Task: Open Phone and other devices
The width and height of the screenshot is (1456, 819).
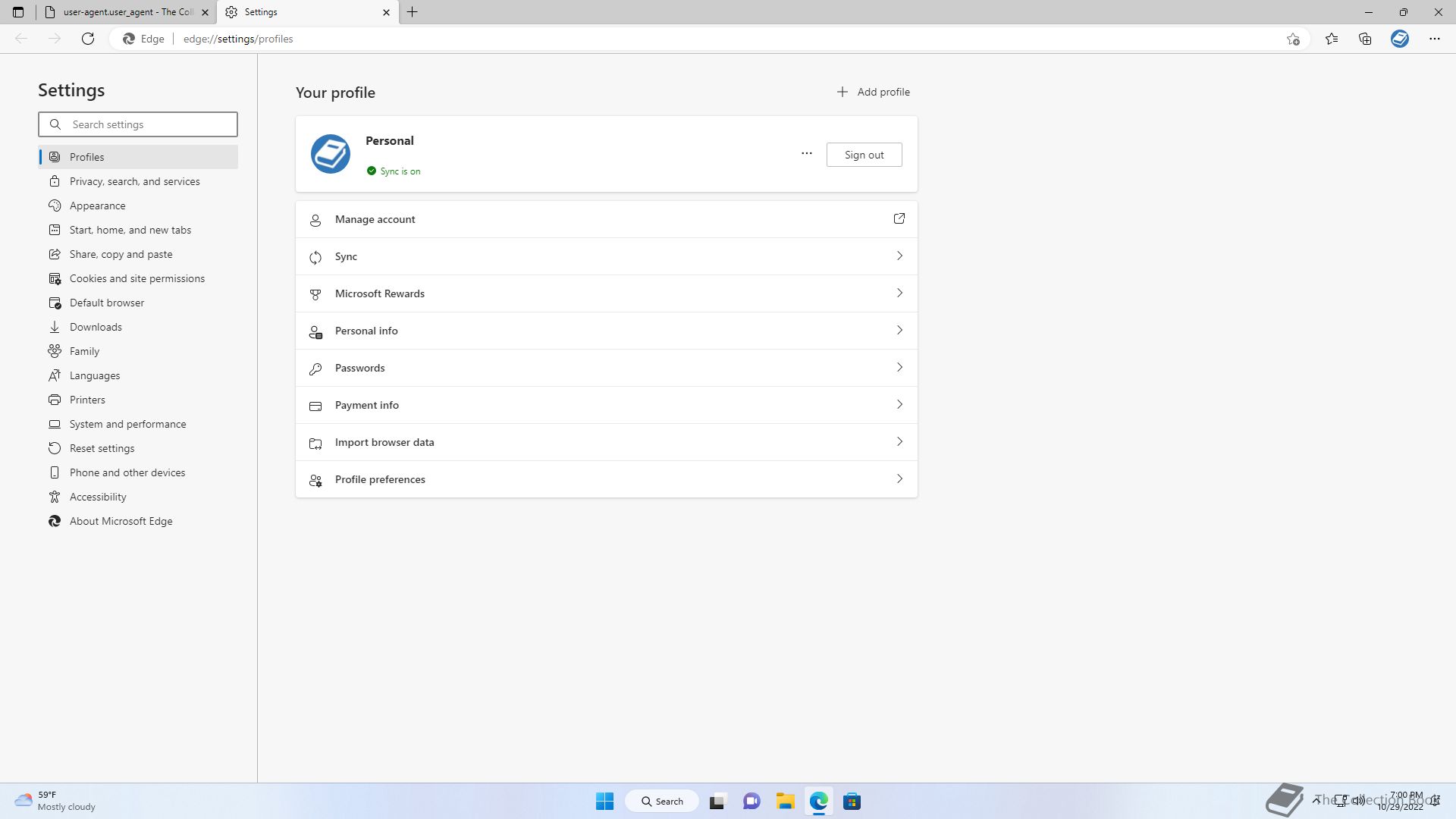Action: (x=138, y=472)
